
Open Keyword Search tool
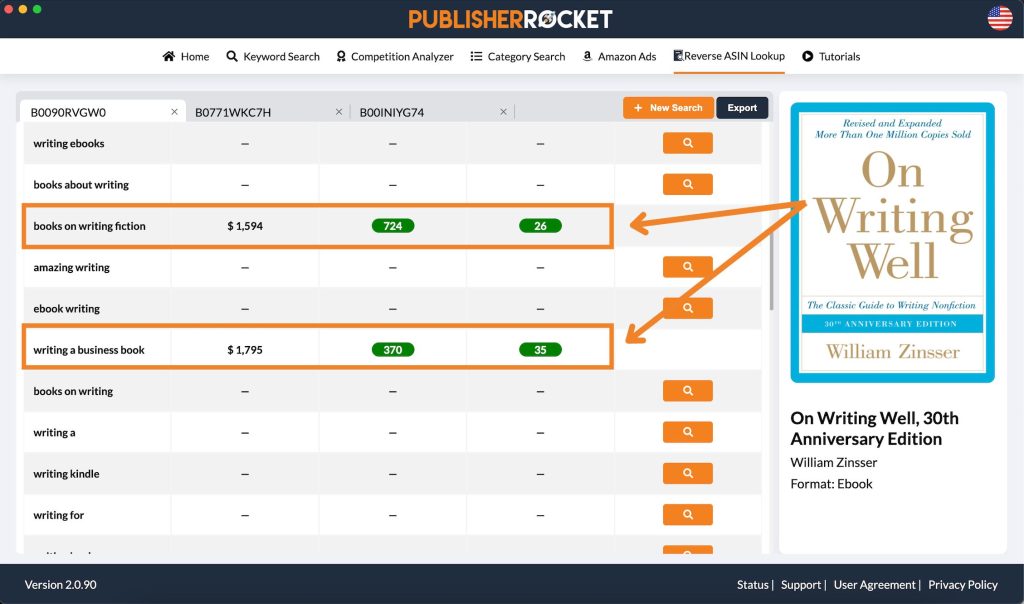273,56
